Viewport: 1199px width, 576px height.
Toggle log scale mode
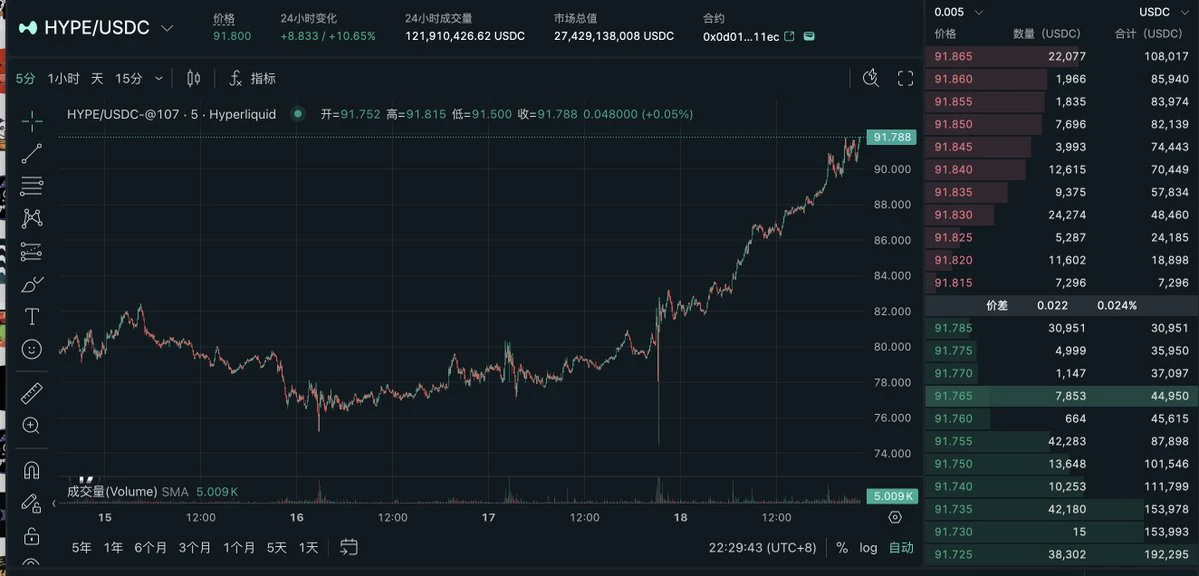pyautogui.click(x=868, y=548)
